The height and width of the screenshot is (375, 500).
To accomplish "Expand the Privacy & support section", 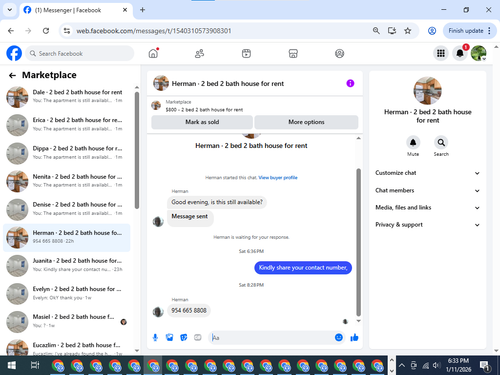I will tap(428, 225).
